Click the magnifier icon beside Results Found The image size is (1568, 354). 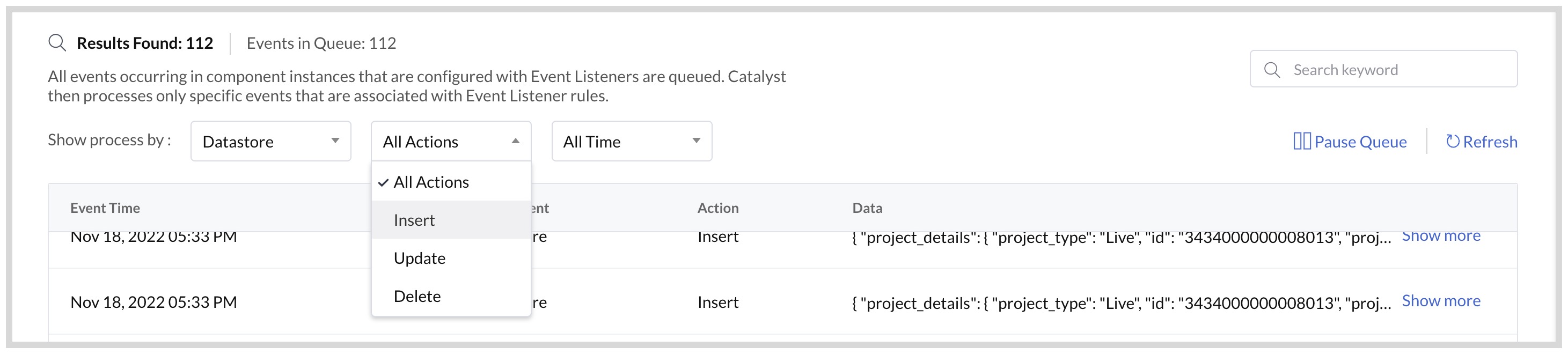[x=58, y=42]
